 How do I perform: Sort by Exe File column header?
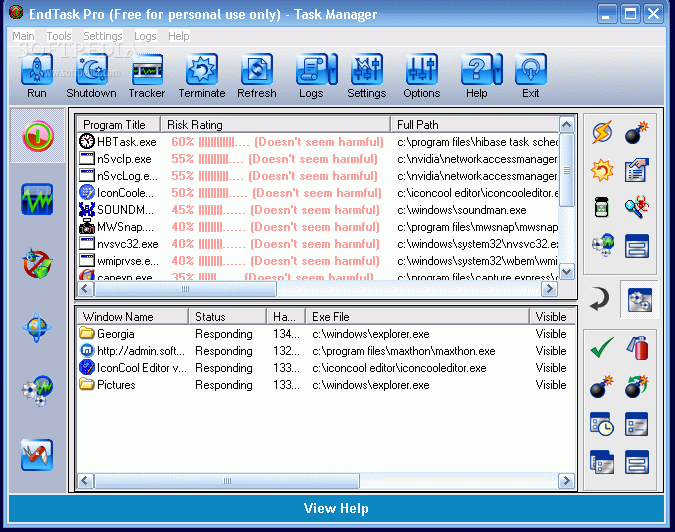click(x=417, y=317)
